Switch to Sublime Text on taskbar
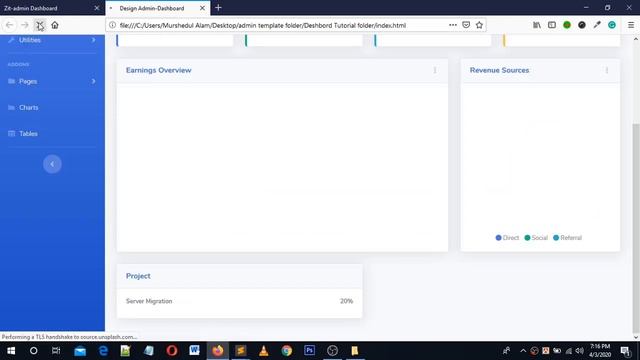Viewport: 640px width, 360px height. [x=241, y=351]
